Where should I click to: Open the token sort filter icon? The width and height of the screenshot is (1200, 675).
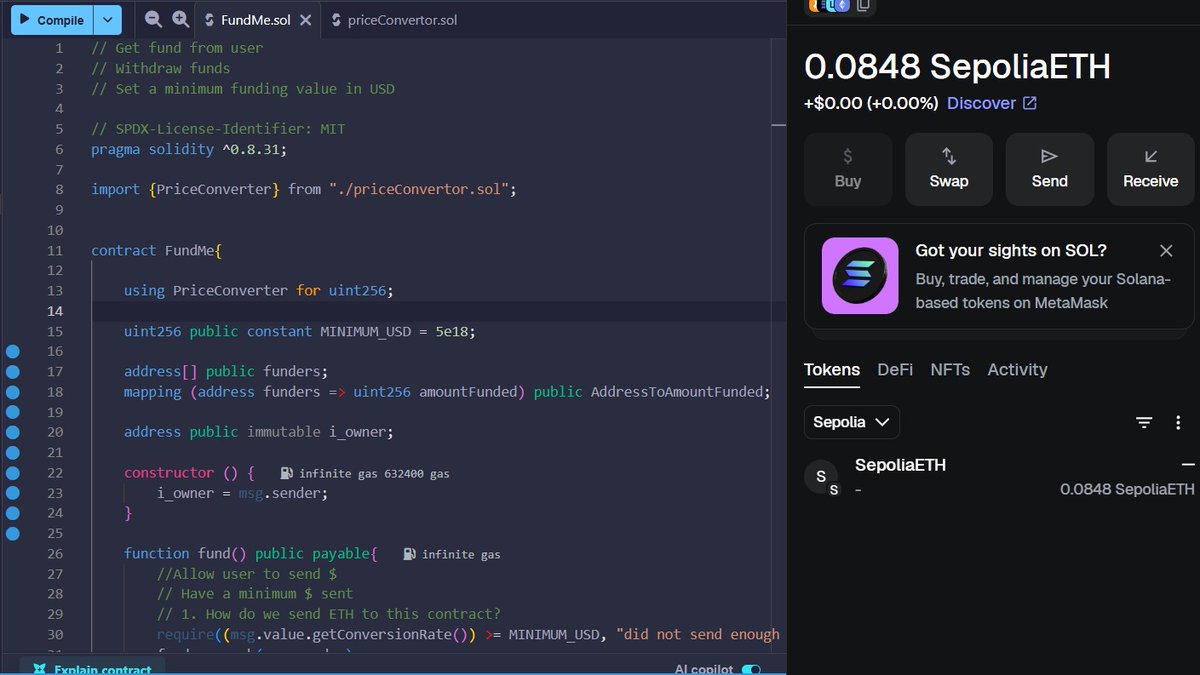click(1144, 423)
